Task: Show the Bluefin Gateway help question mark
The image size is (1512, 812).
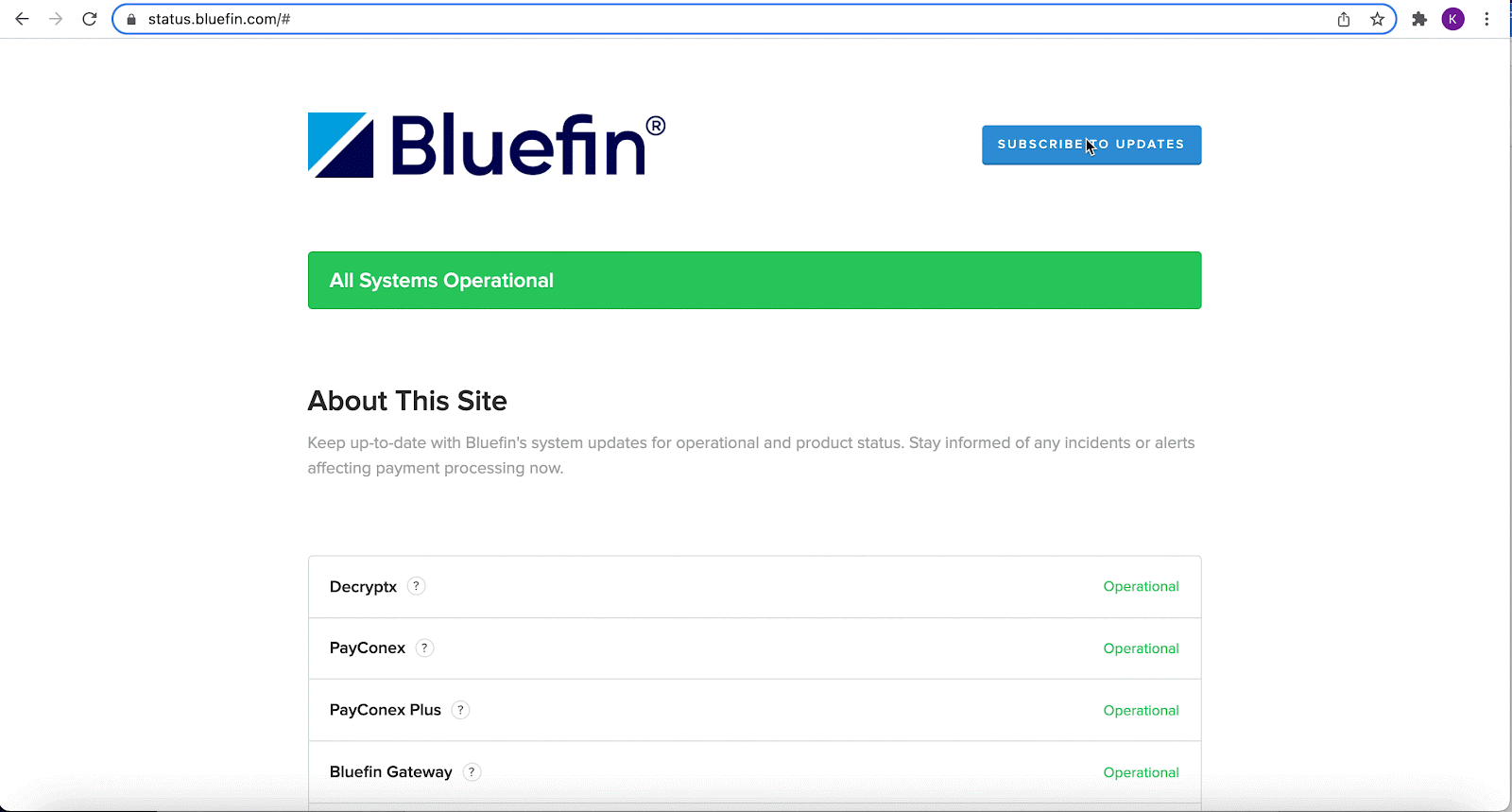Action: coord(472,771)
